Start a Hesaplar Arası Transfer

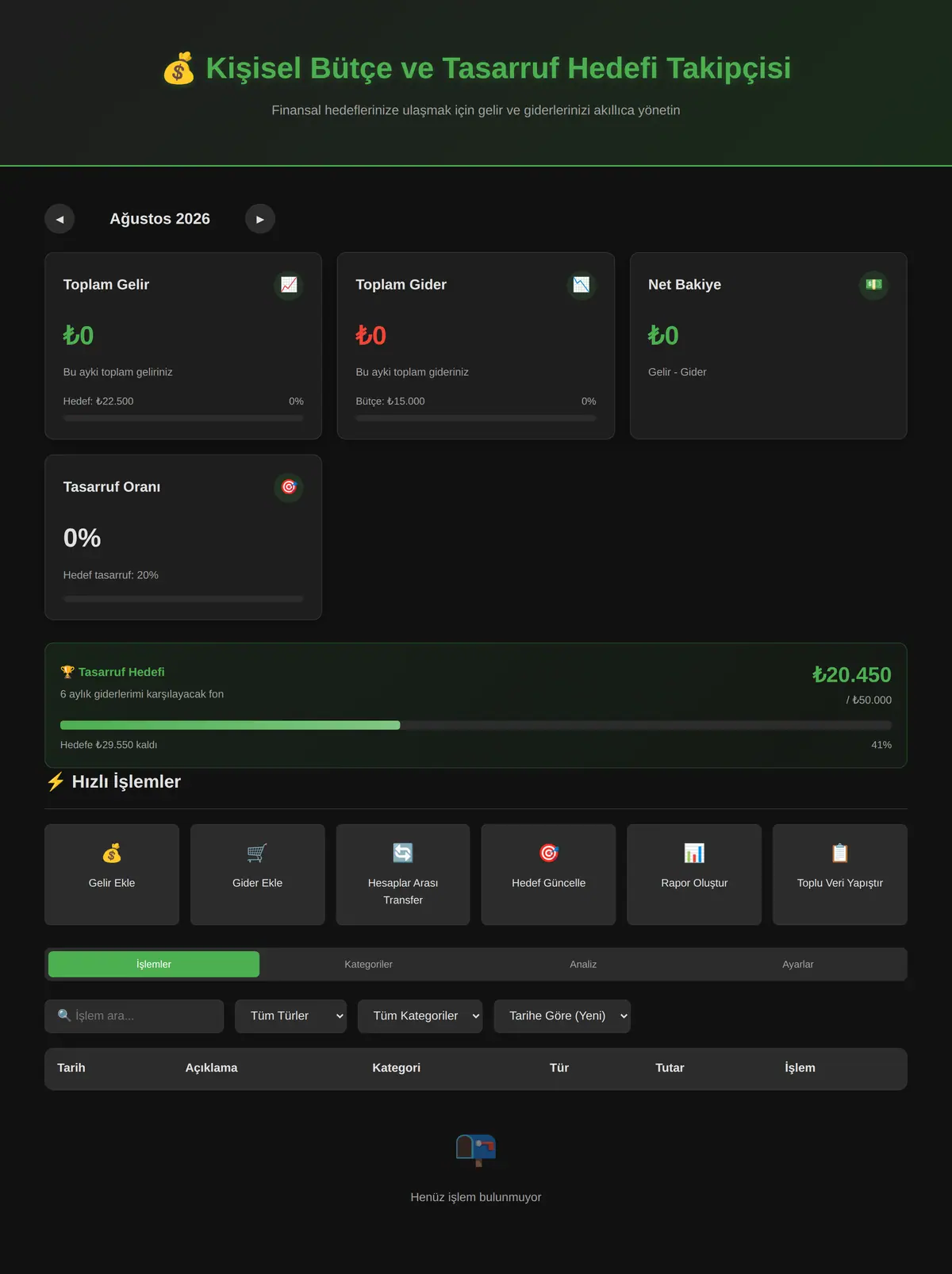click(403, 874)
